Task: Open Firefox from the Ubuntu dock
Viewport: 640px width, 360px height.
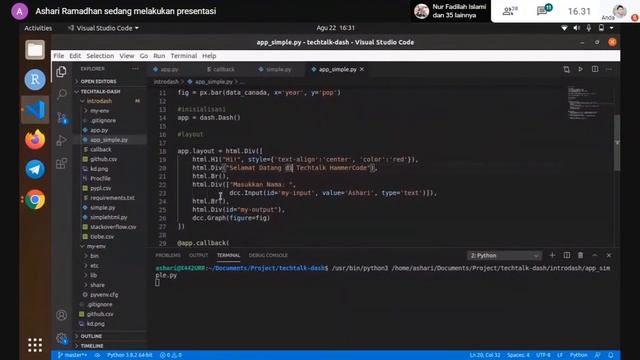Action: coord(35,140)
